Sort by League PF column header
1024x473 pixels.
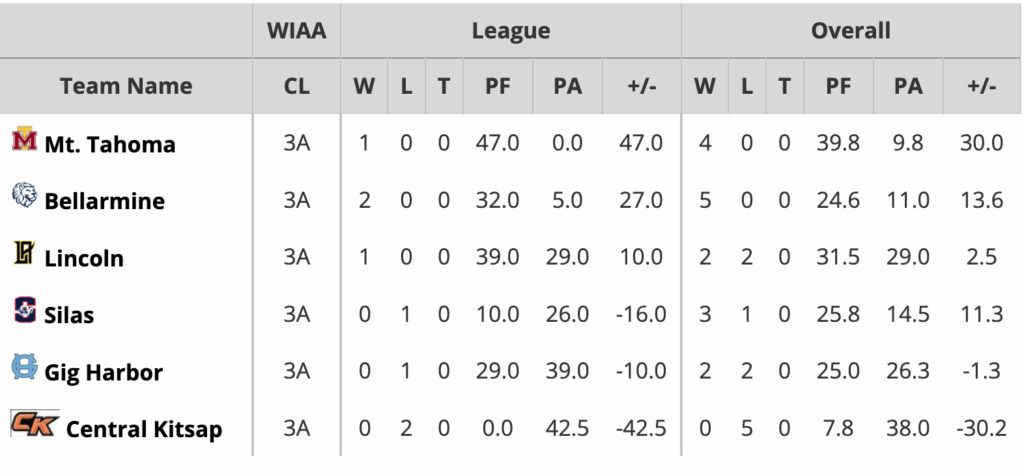click(x=498, y=86)
